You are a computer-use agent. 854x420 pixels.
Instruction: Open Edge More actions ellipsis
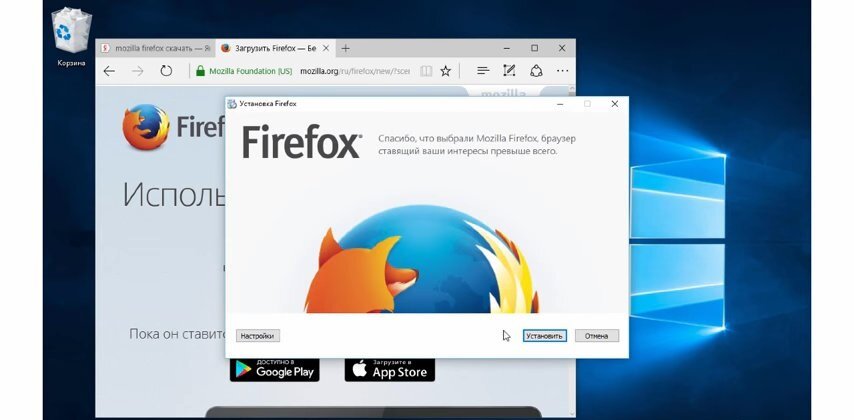(562, 71)
